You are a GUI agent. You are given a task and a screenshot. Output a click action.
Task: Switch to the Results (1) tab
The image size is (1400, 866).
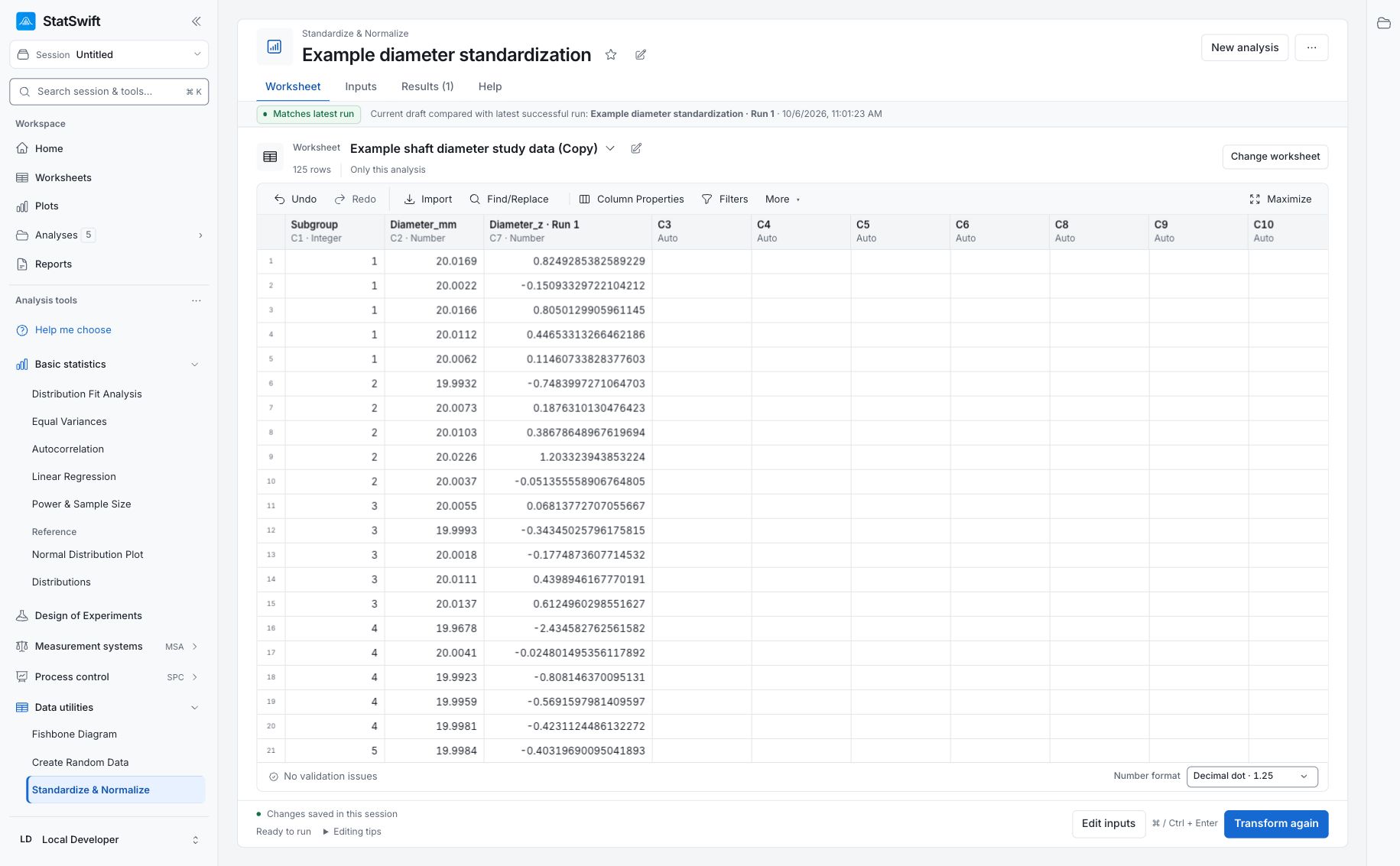(427, 86)
